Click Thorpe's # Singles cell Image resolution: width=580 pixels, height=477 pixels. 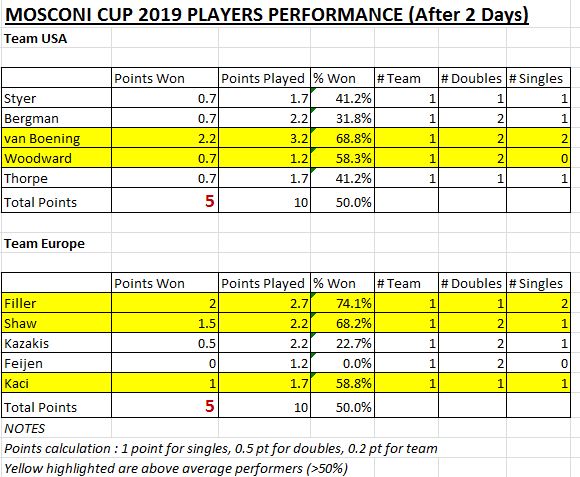[538, 178]
